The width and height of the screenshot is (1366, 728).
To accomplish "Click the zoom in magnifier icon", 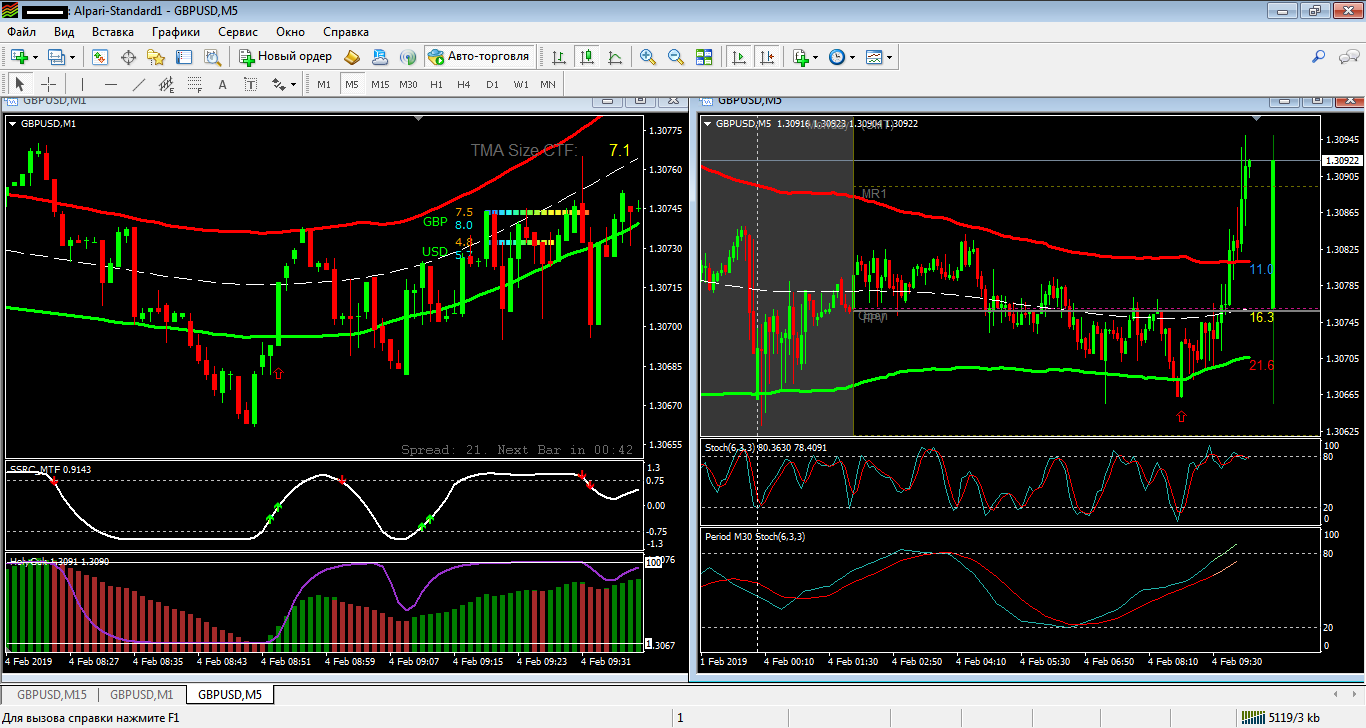I will click(648, 57).
